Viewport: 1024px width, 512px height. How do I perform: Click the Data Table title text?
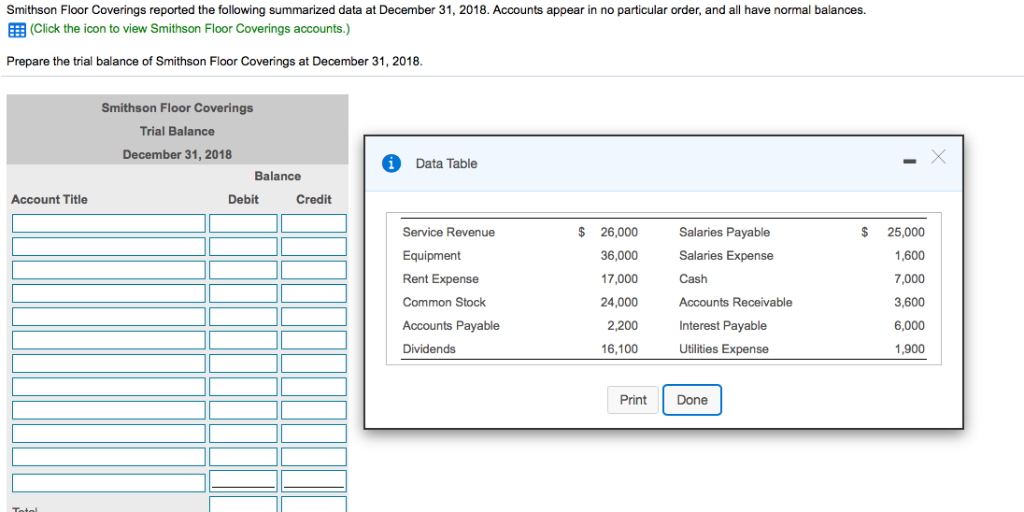pyautogui.click(x=447, y=164)
